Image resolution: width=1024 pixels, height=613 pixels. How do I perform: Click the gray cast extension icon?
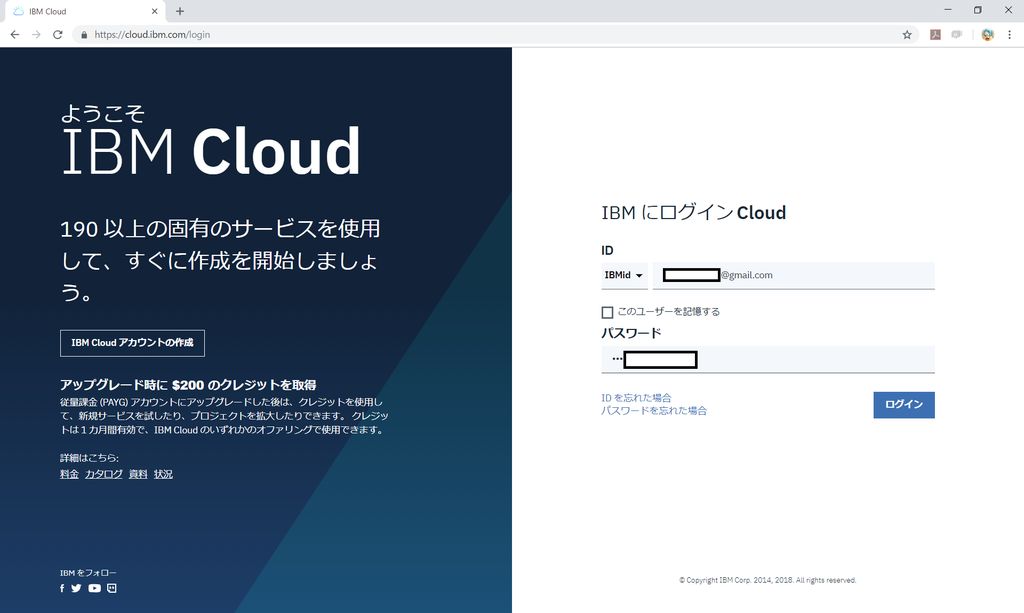click(957, 35)
